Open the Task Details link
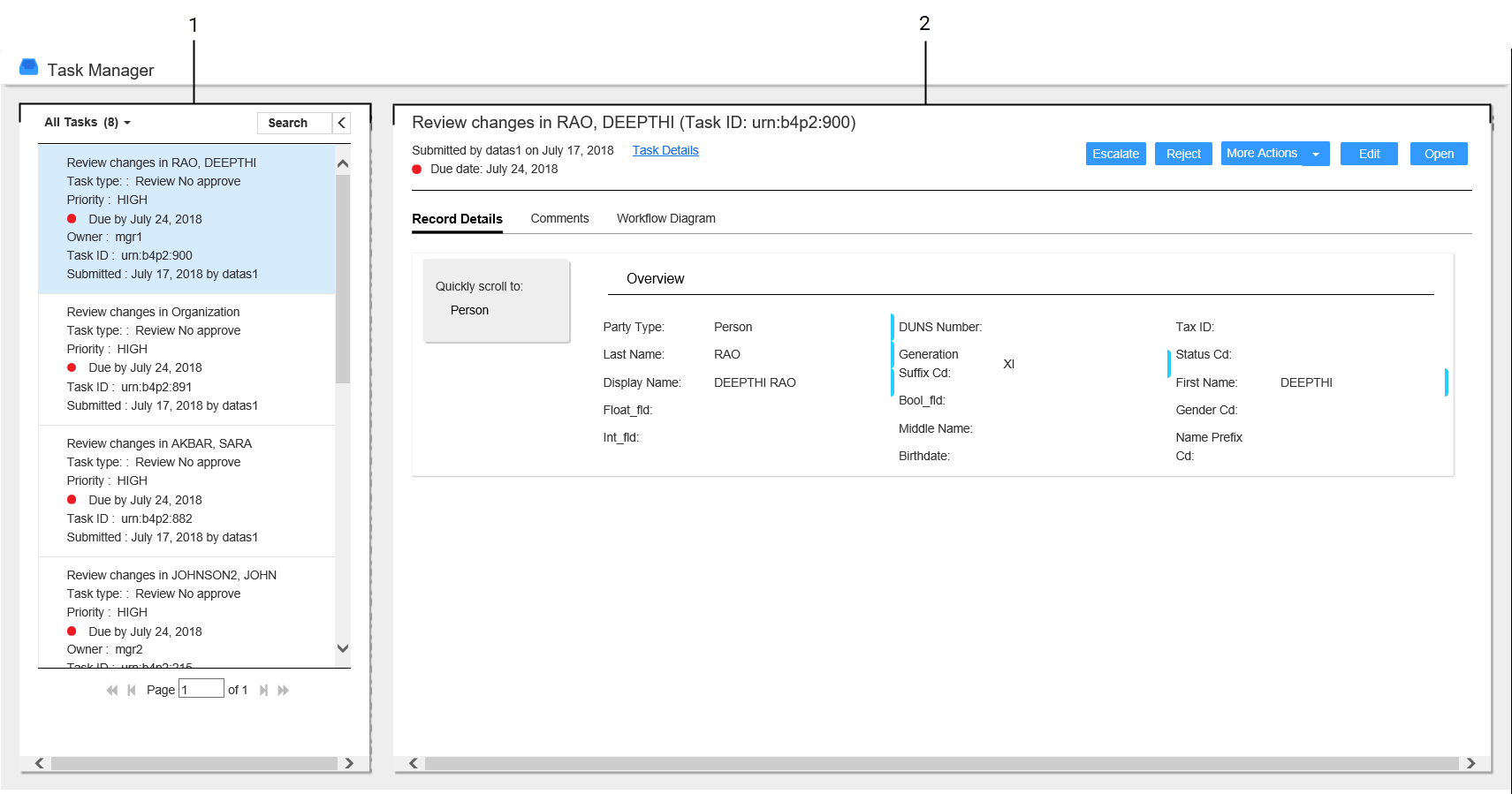The width and height of the screenshot is (1512, 794). (665, 150)
